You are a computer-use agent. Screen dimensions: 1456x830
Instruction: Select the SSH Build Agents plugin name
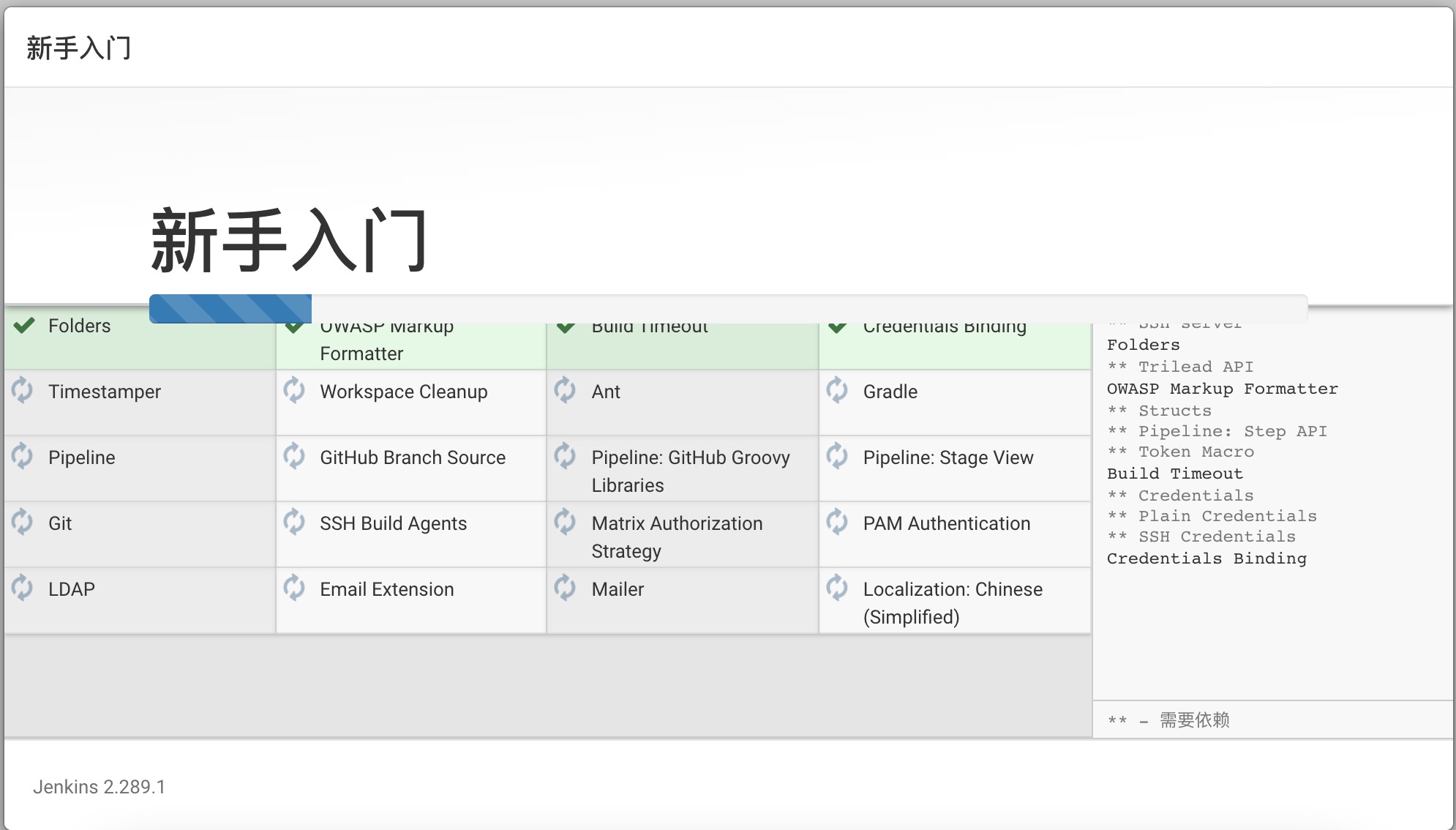(394, 523)
